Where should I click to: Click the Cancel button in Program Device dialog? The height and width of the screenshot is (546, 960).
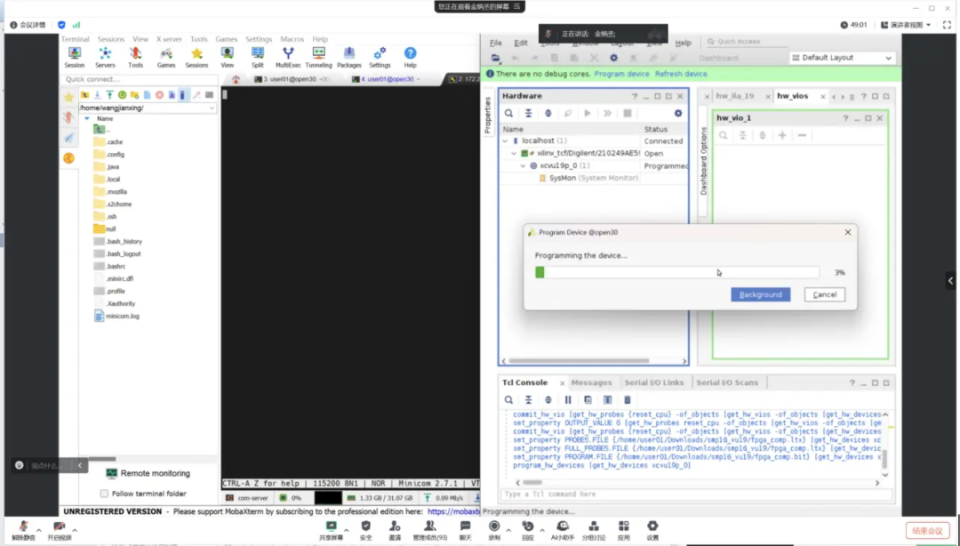tap(825, 294)
